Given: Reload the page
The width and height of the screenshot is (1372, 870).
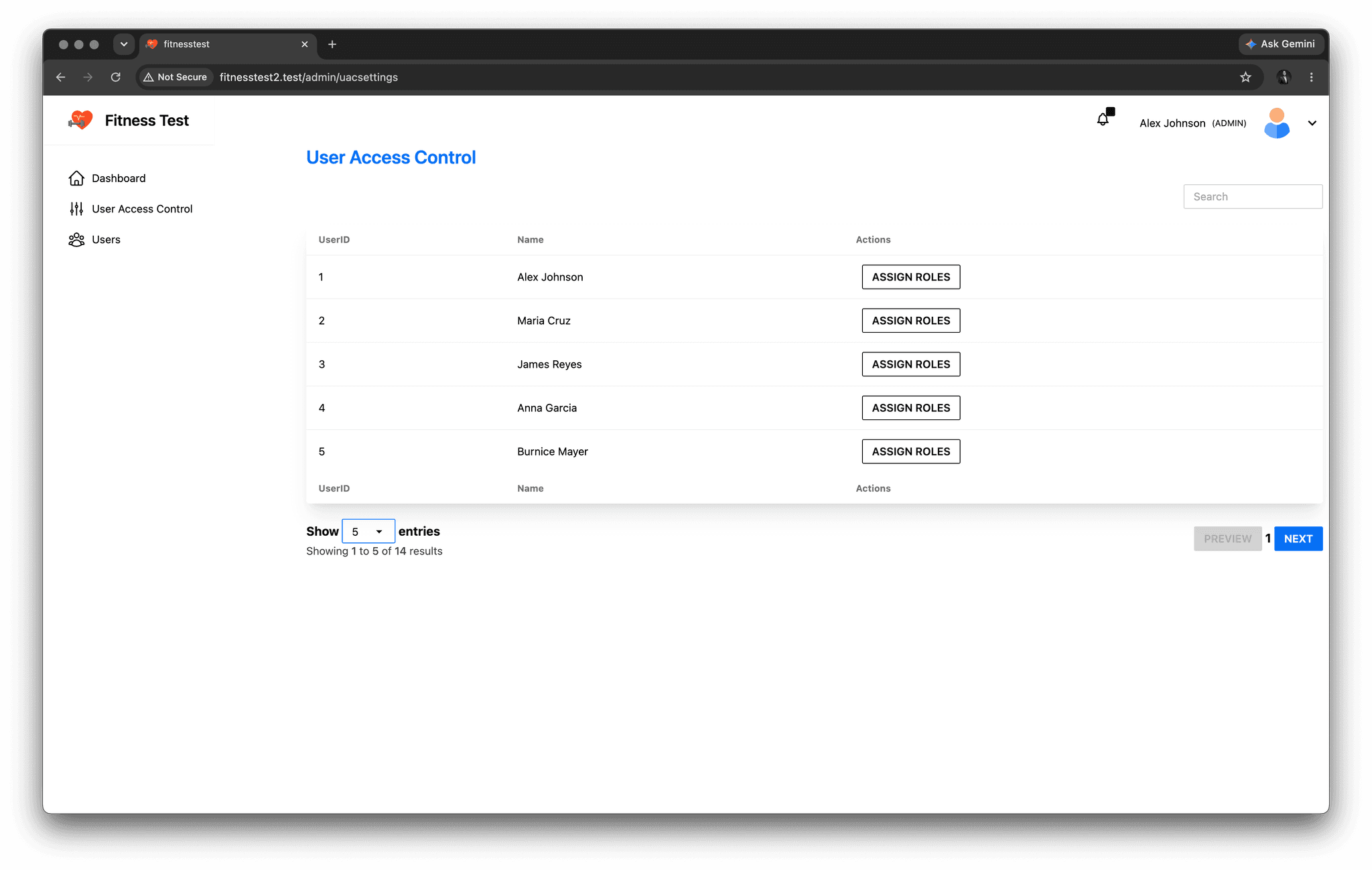Looking at the screenshot, I should (116, 77).
